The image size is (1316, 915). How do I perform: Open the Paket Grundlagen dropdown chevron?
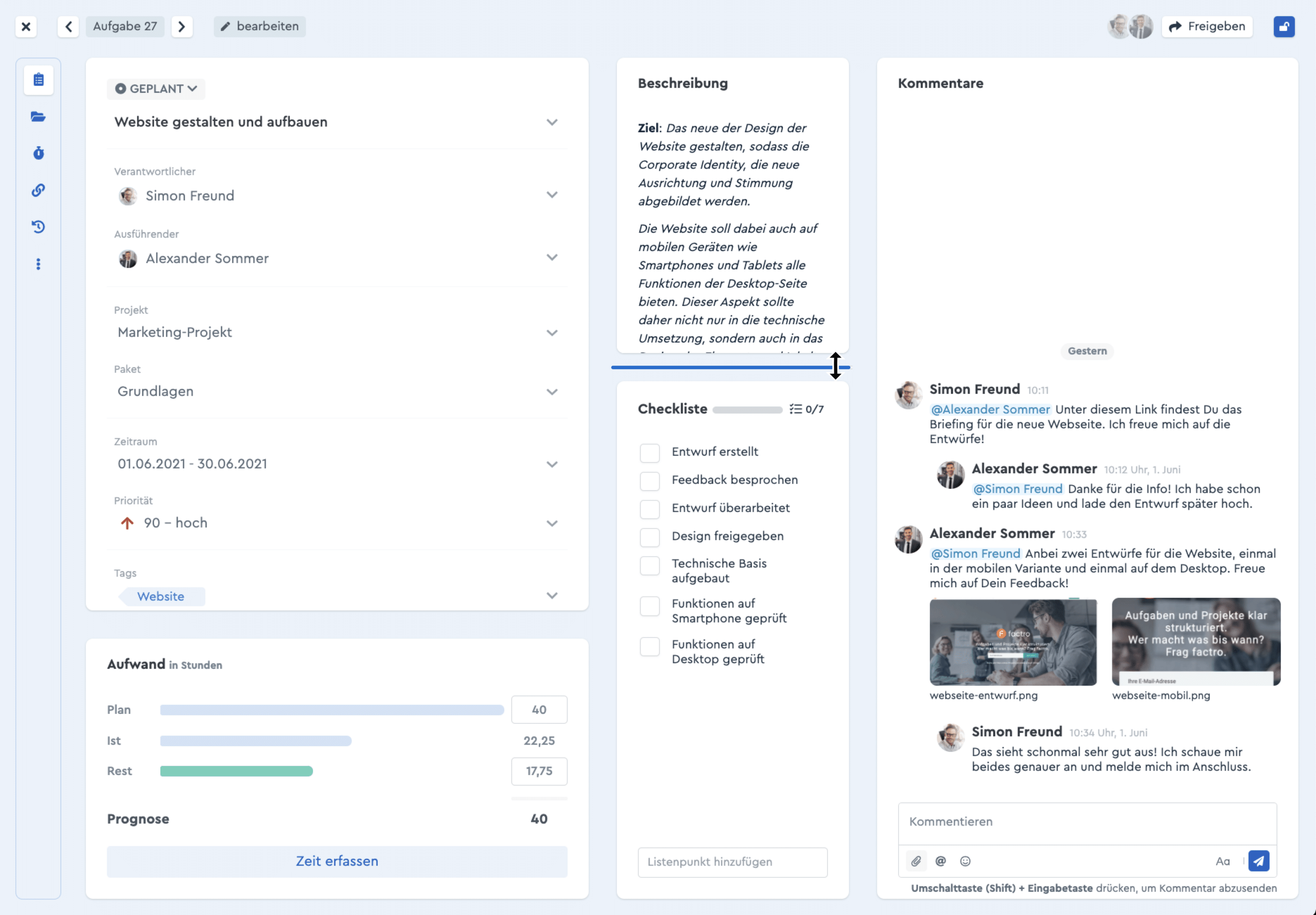click(552, 392)
